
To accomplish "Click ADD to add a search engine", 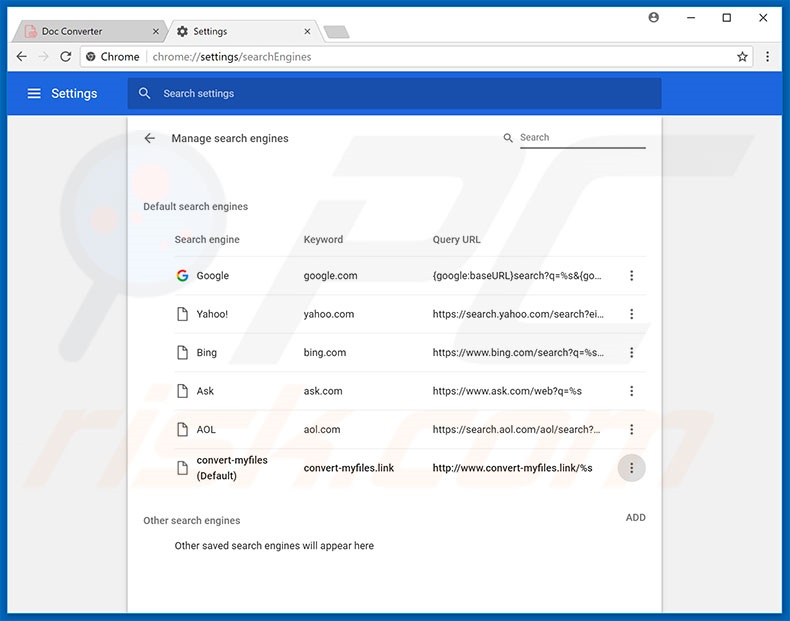I will pos(635,518).
